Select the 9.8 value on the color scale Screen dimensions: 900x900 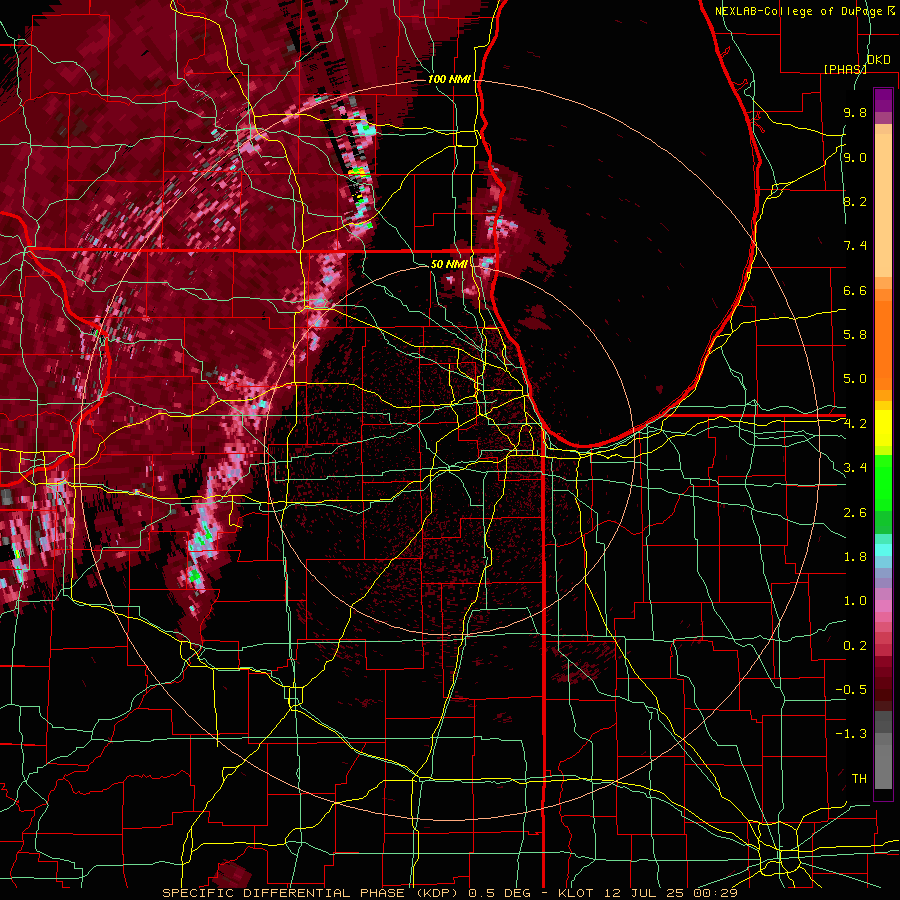pos(855,112)
